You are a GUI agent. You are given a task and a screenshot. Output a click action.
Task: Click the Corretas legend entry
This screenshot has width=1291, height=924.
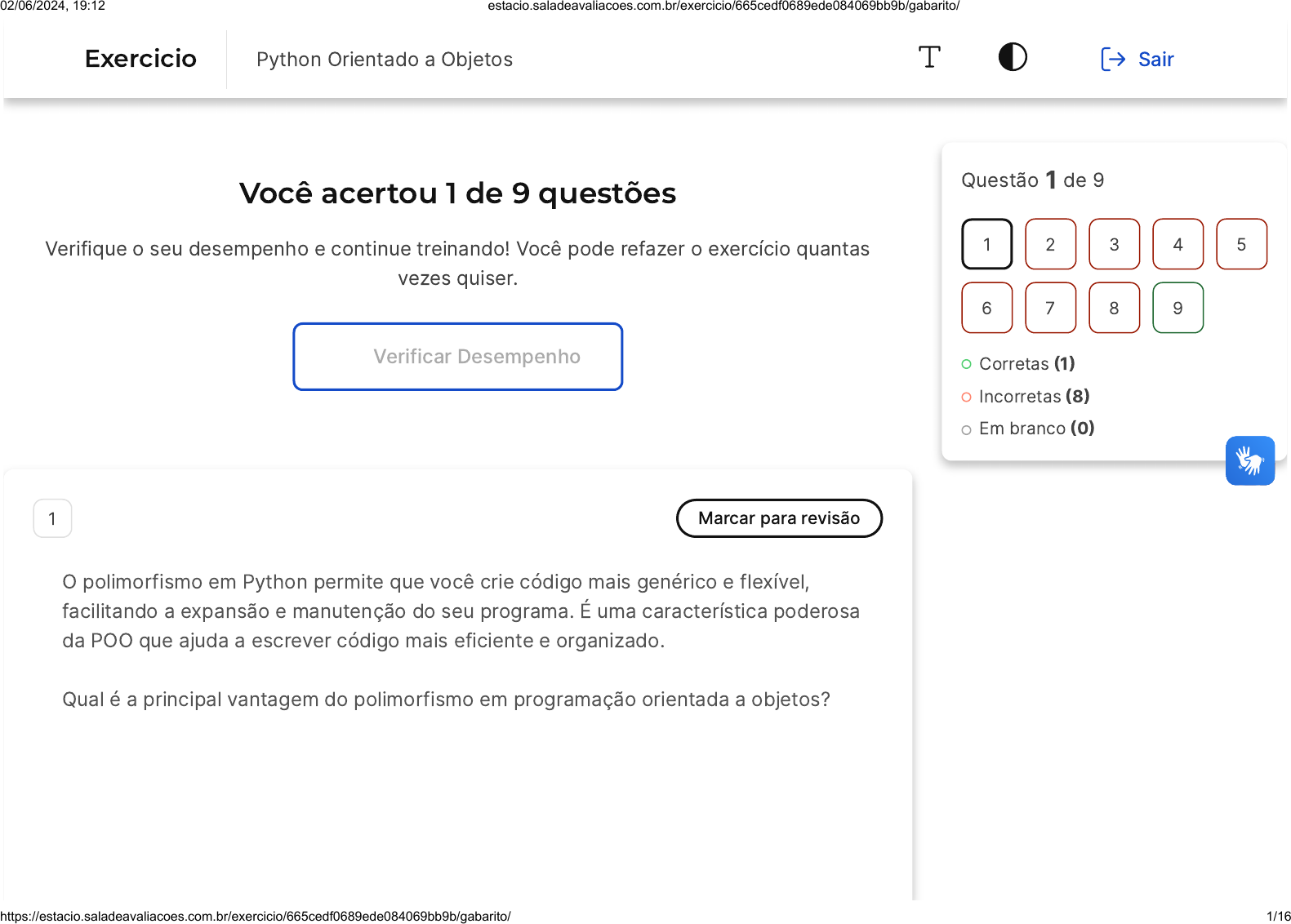[x=1026, y=364]
